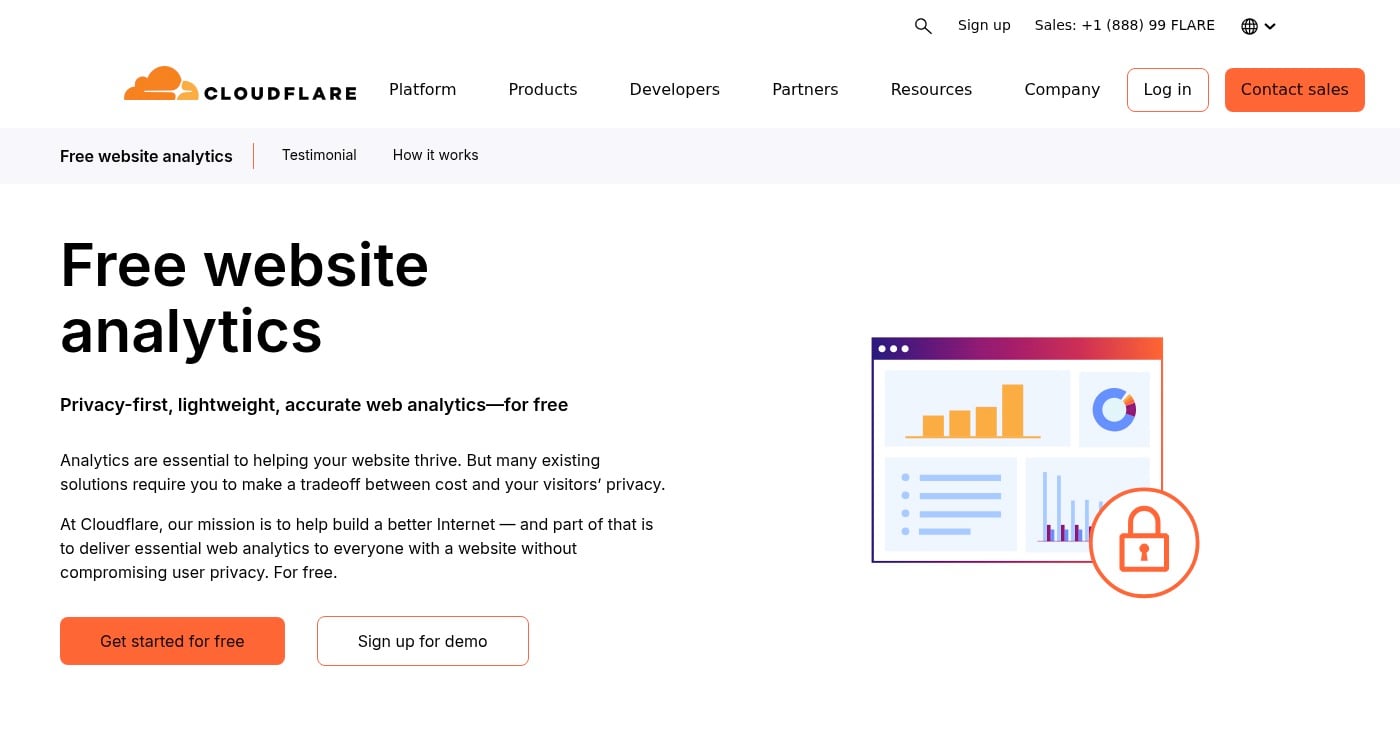Screen dimensions: 1400x735
Task: Click the Log in button
Action: point(1168,90)
